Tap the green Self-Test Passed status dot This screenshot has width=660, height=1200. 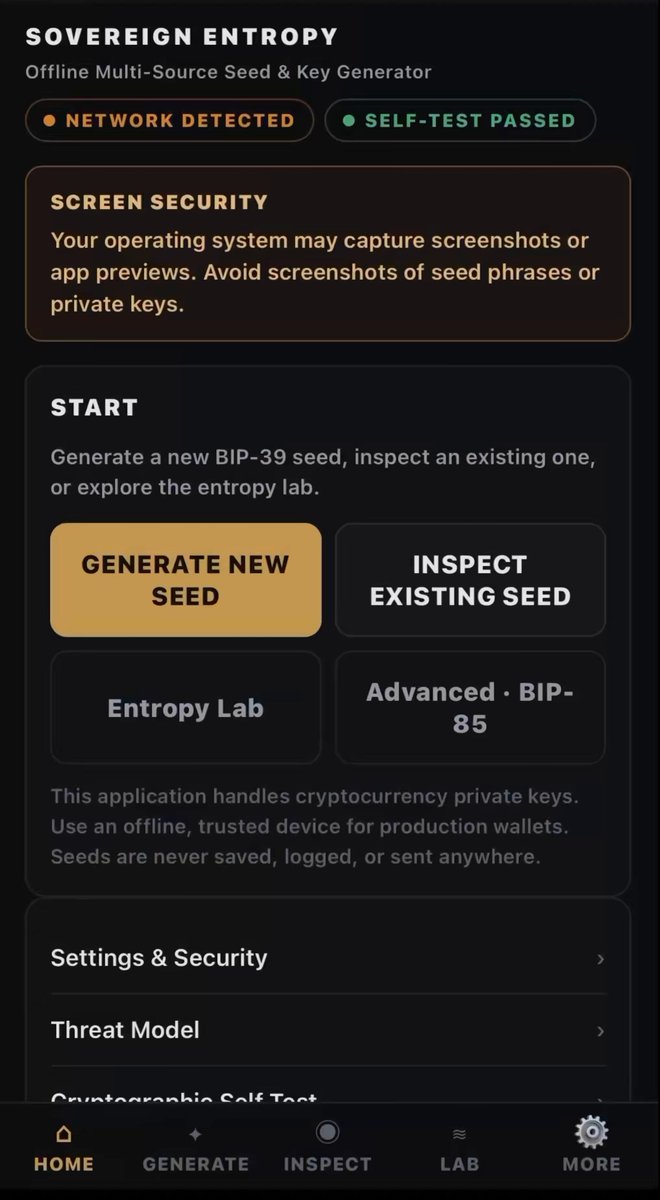(x=348, y=121)
